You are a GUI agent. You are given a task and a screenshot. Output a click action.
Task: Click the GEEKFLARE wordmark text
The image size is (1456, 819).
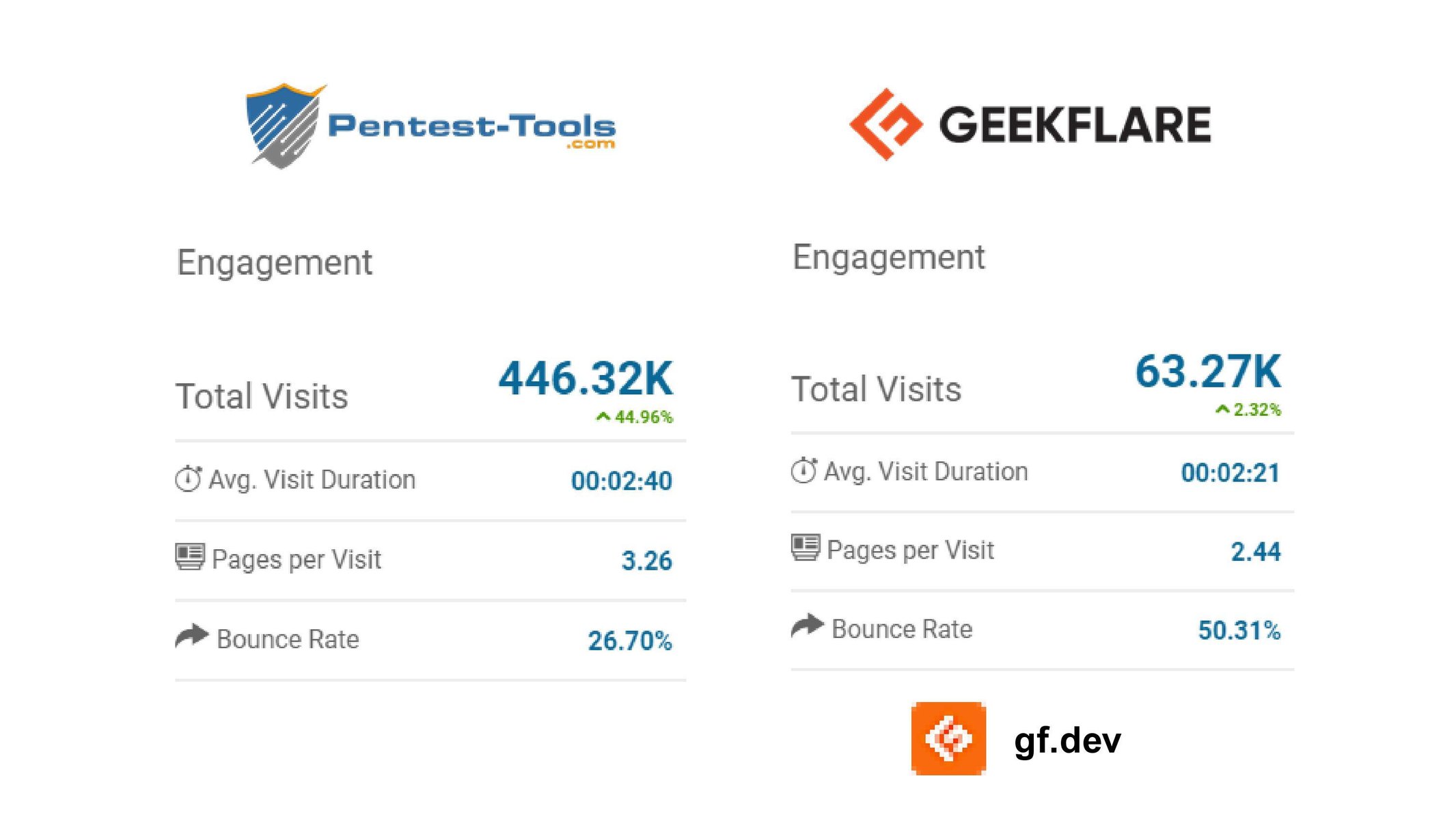1075,125
